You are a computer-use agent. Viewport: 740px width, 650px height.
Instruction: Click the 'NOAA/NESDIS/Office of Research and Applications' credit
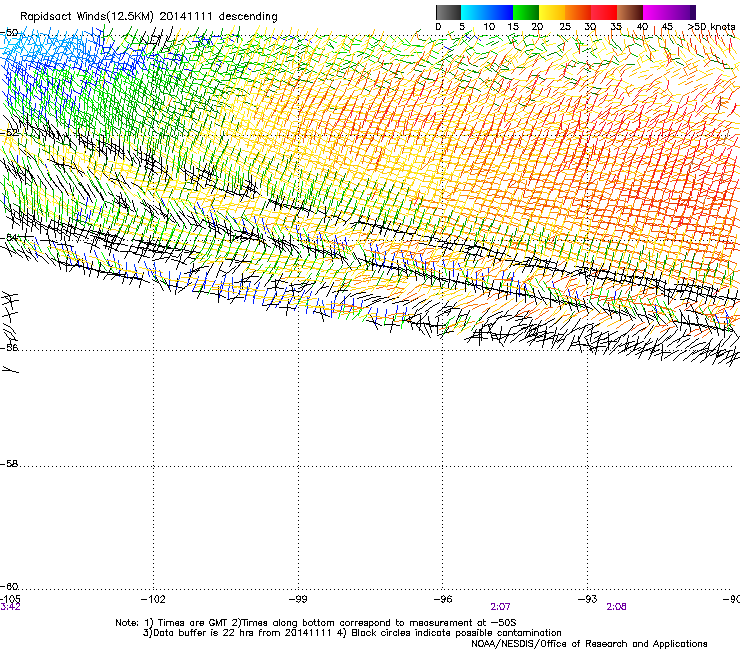(589, 644)
